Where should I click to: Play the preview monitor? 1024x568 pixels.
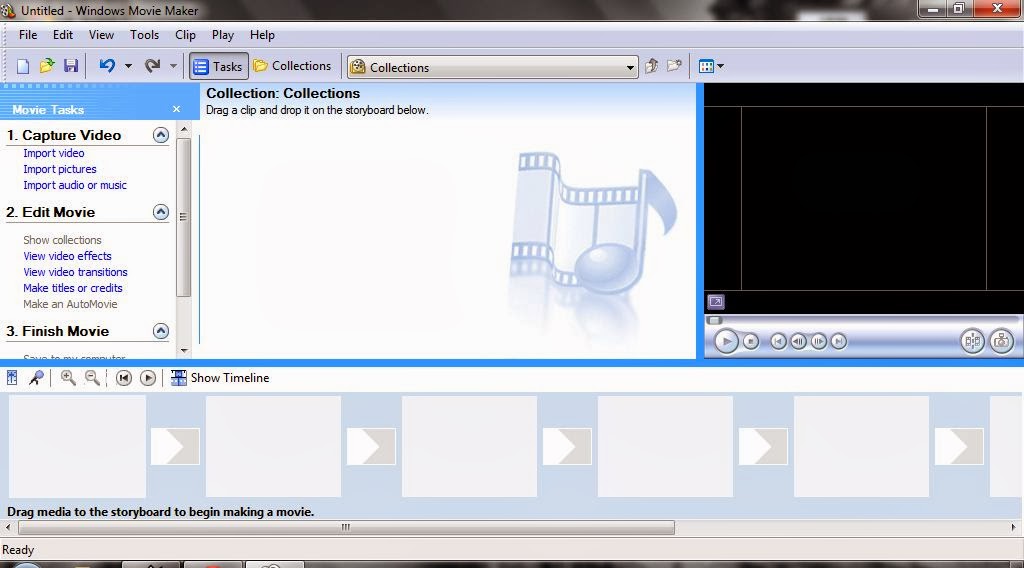pyautogui.click(x=726, y=341)
